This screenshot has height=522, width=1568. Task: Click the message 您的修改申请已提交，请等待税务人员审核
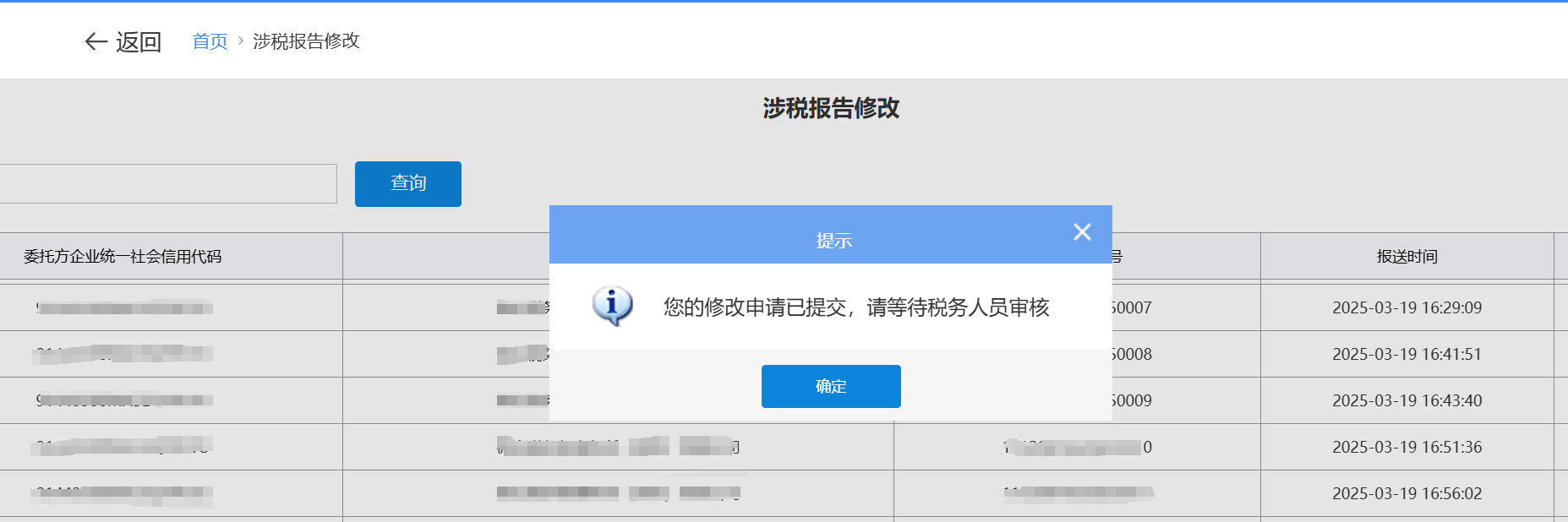856,307
